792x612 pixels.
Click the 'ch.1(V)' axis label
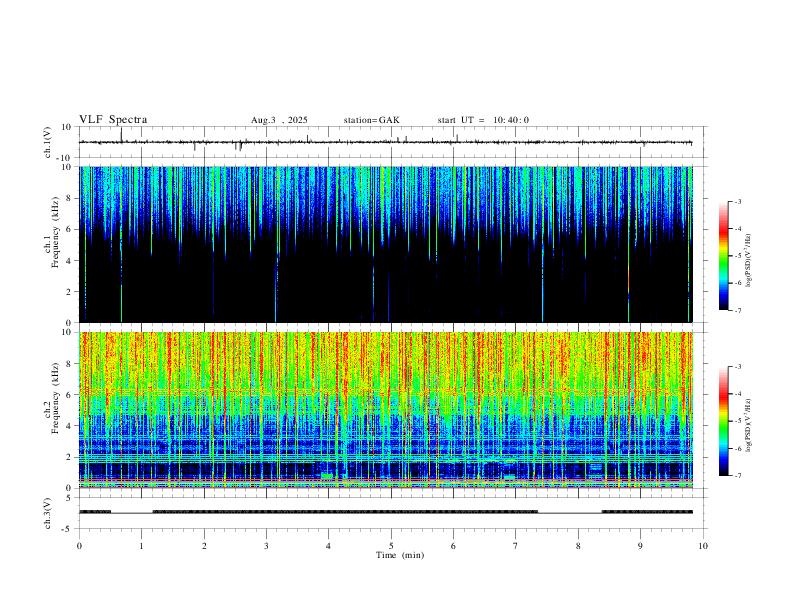coord(48,142)
